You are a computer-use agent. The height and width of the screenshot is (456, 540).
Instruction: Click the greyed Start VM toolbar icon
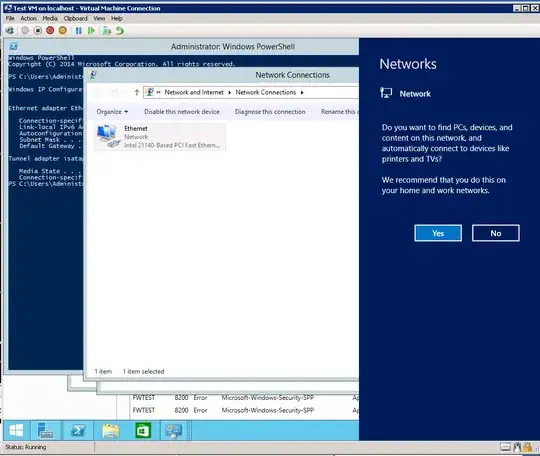tap(25, 31)
